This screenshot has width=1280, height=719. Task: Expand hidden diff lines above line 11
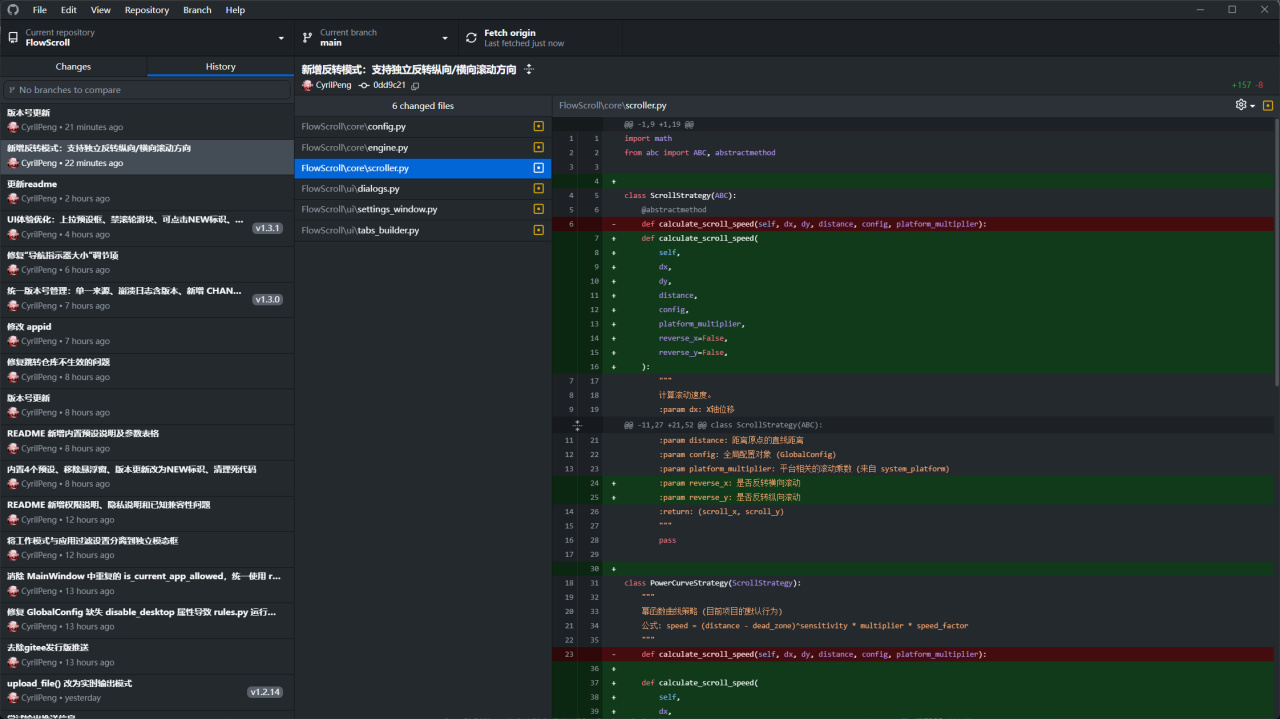(x=577, y=425)
